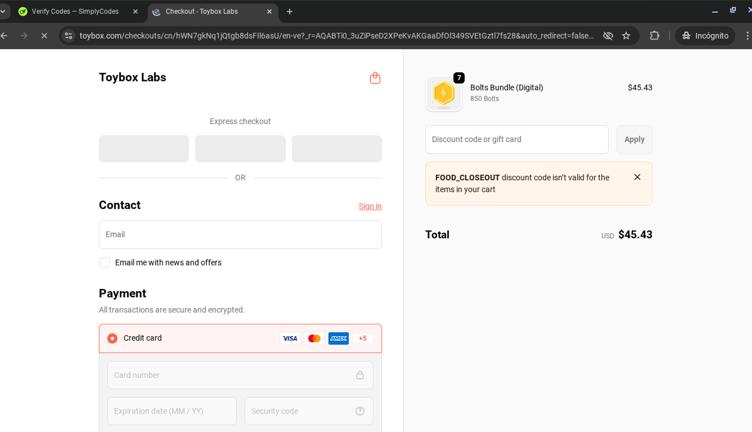
Task: Open the shopping bag cart icon
Action: tap(375, 78)
